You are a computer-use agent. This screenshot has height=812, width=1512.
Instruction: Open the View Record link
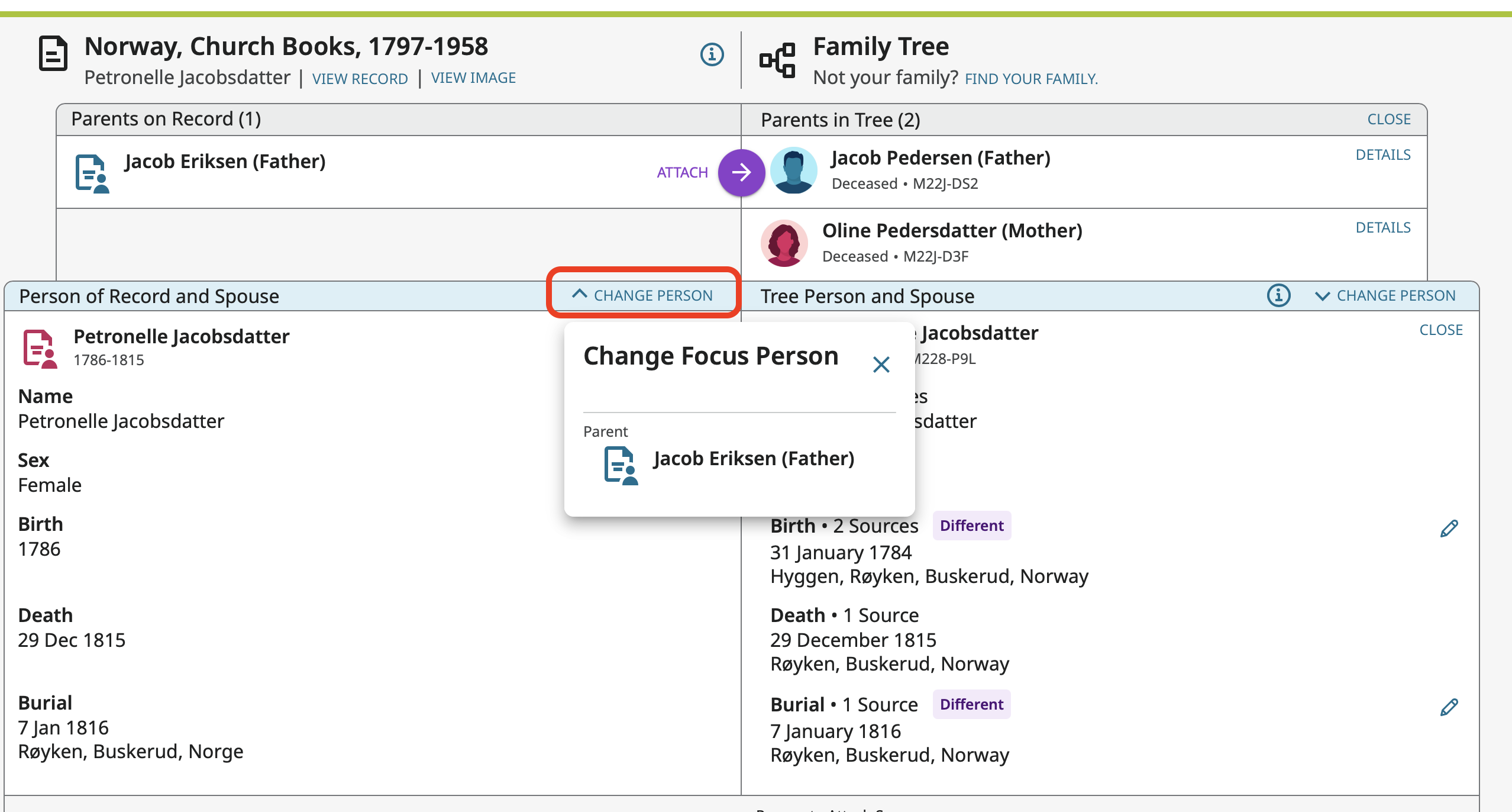[x=360, y=79]
